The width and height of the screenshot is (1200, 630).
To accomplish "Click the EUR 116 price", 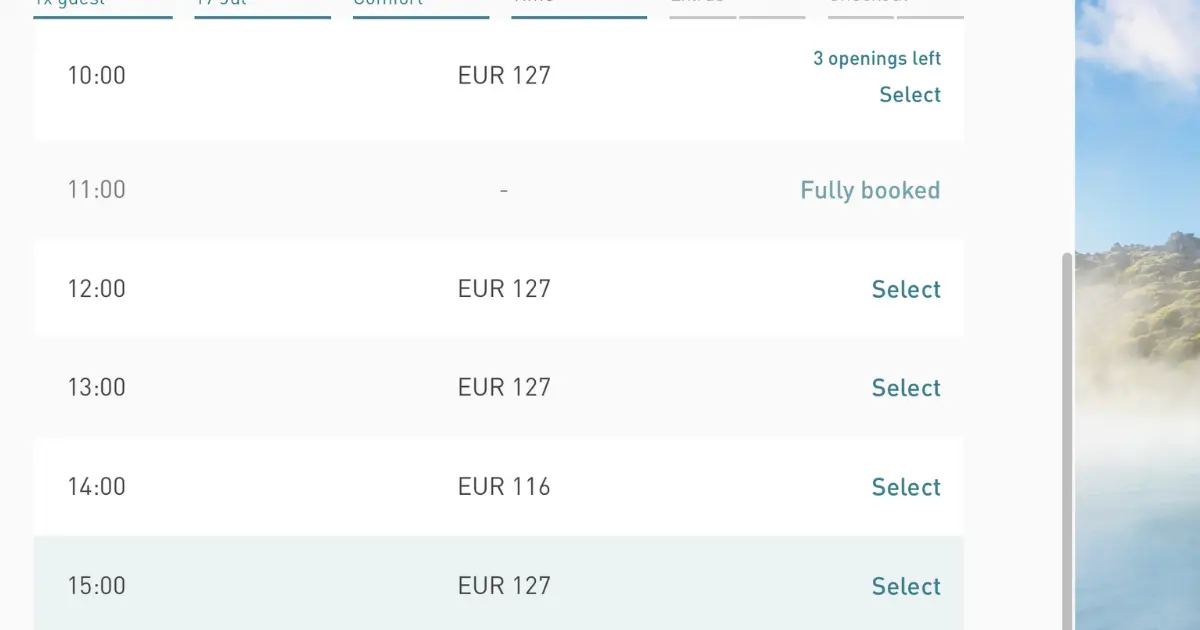I will (x=504, y=487).
